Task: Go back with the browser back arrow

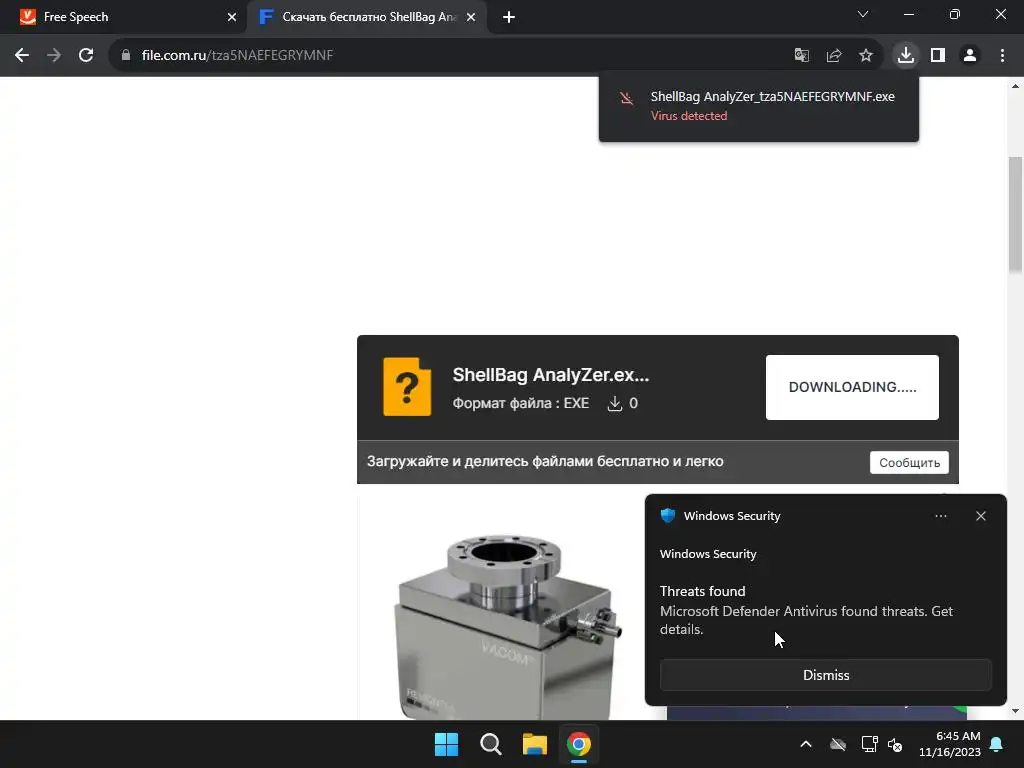Action: [22, 56]
